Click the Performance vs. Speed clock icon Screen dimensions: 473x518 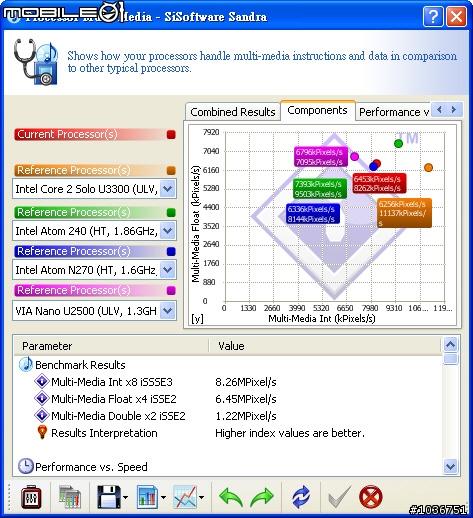26,466
